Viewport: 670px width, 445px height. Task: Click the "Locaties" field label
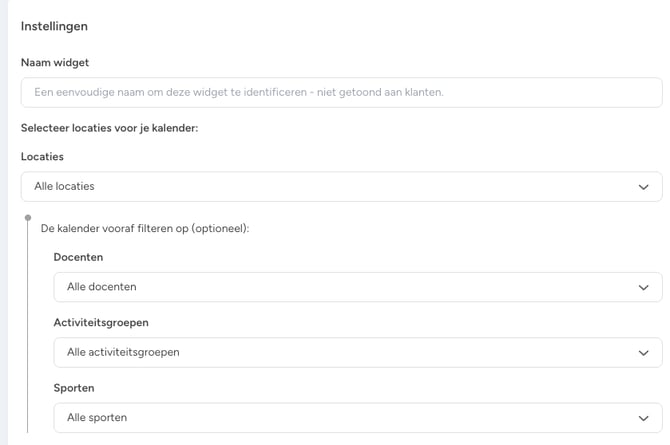pos(42,157)
